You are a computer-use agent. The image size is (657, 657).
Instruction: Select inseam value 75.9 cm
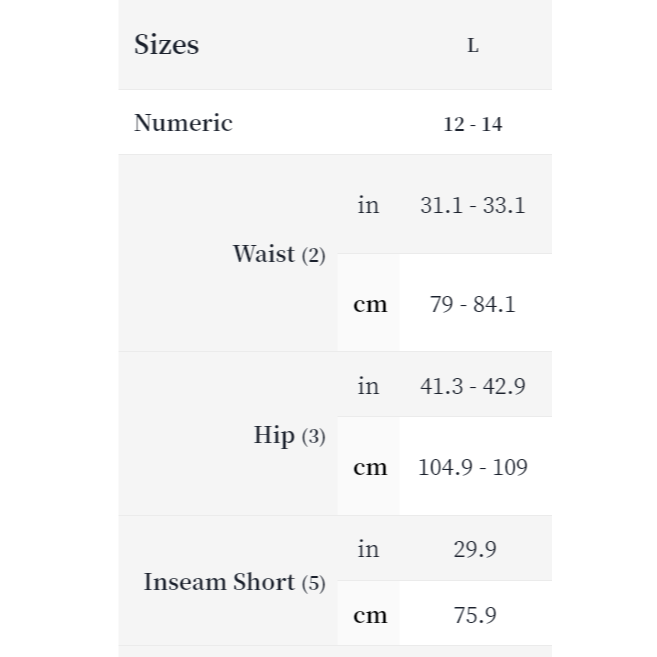(474, 615)
